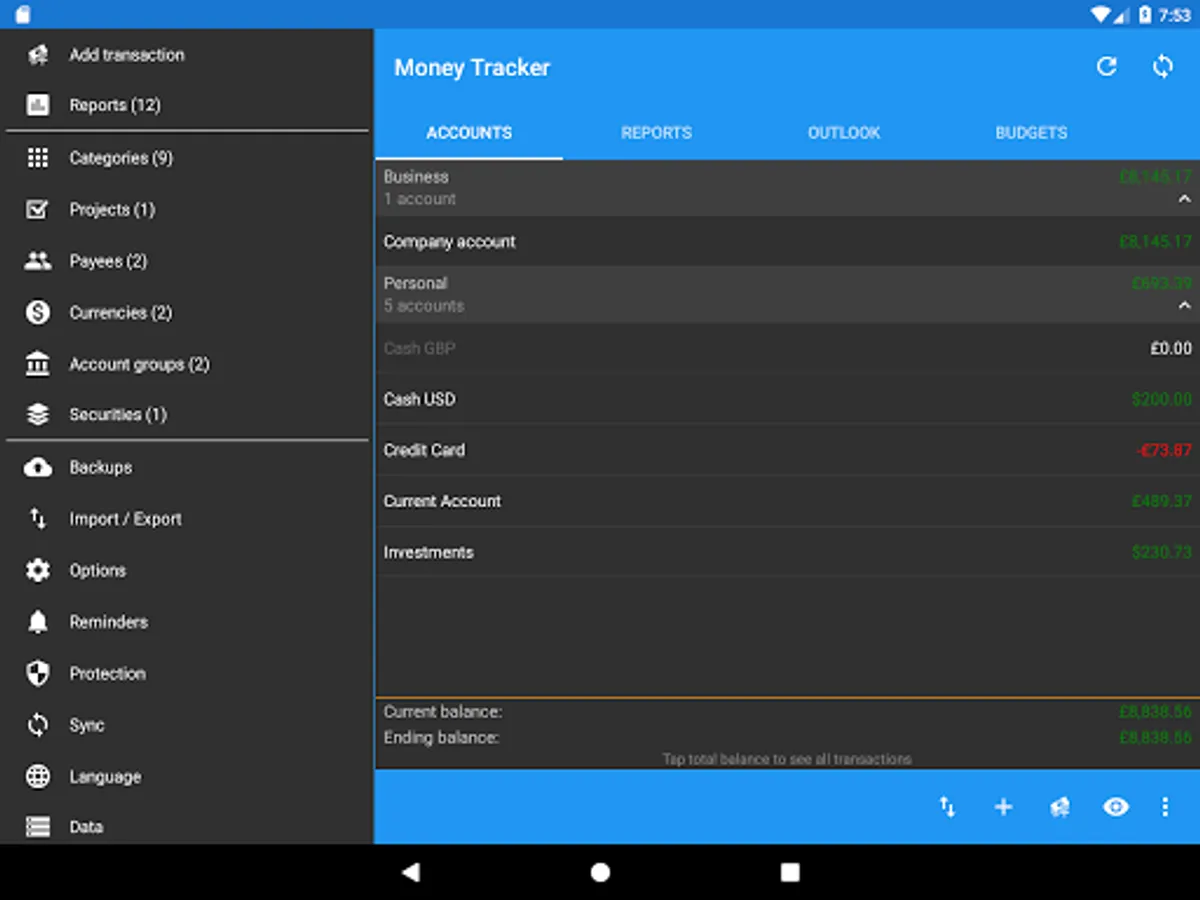Viewport: 1200px width, 900px height.
Task: Open the Options gear icon
Action: (38, 570)
